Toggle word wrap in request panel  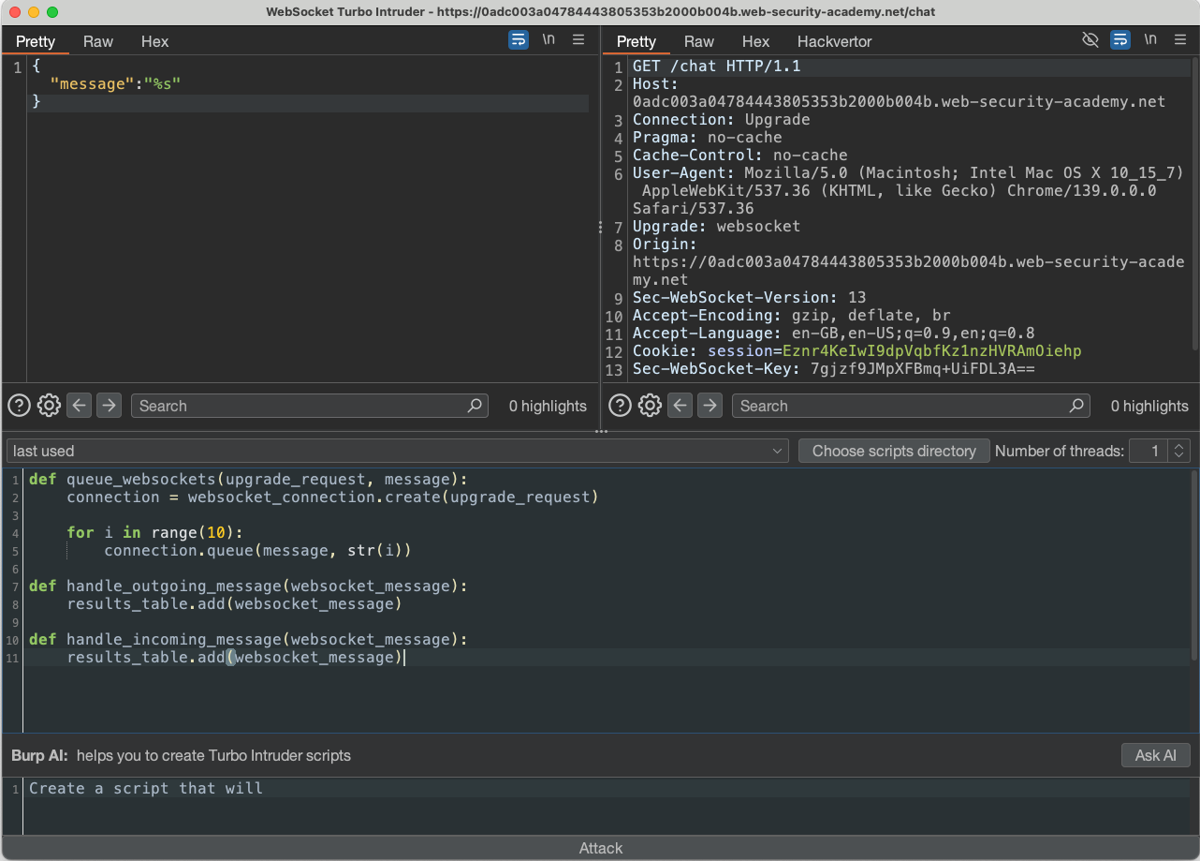click(x=1120, y=40)
